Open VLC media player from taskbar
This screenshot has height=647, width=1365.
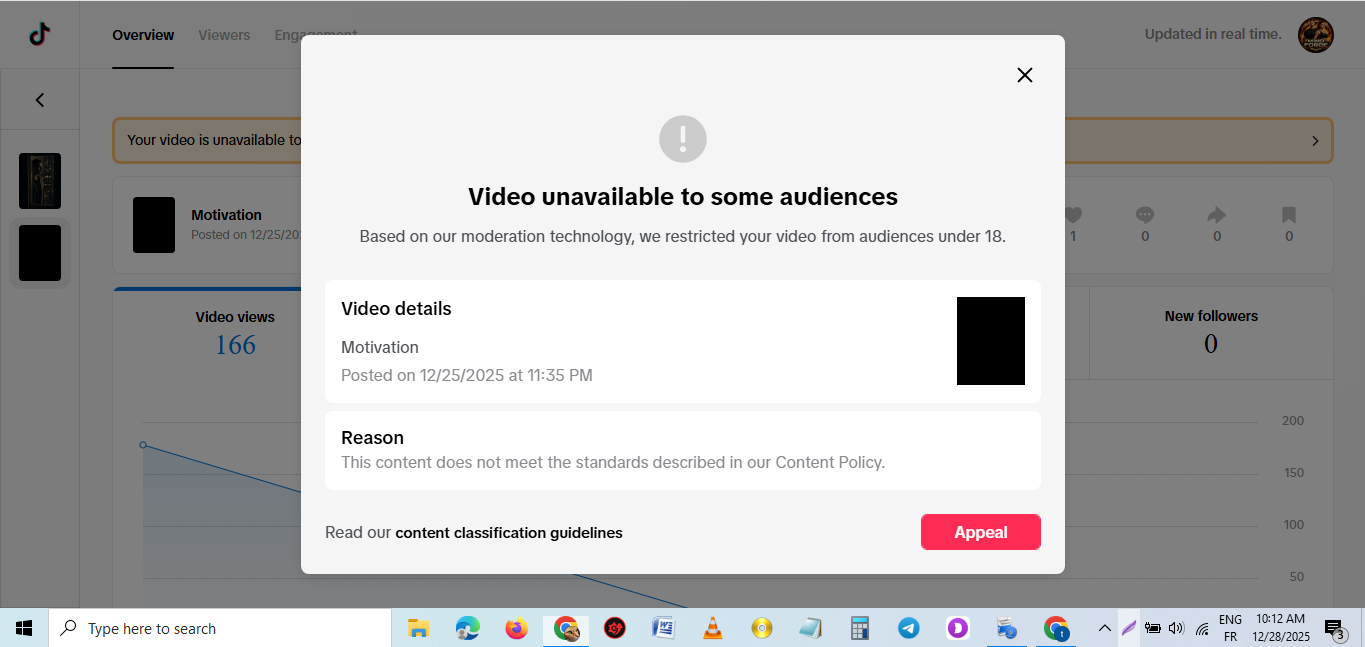click(712, 628)
